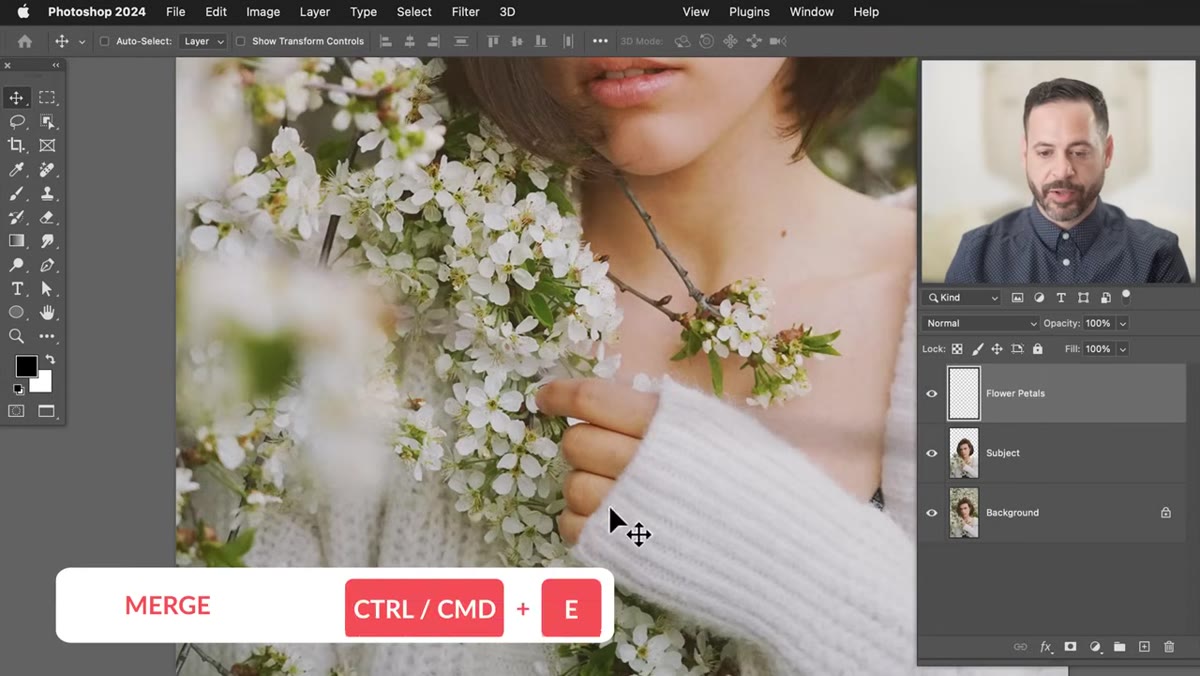Open the Fill slider dropdown arrow
Screen dimensions: 1200x676
[x=1123, y=349]
